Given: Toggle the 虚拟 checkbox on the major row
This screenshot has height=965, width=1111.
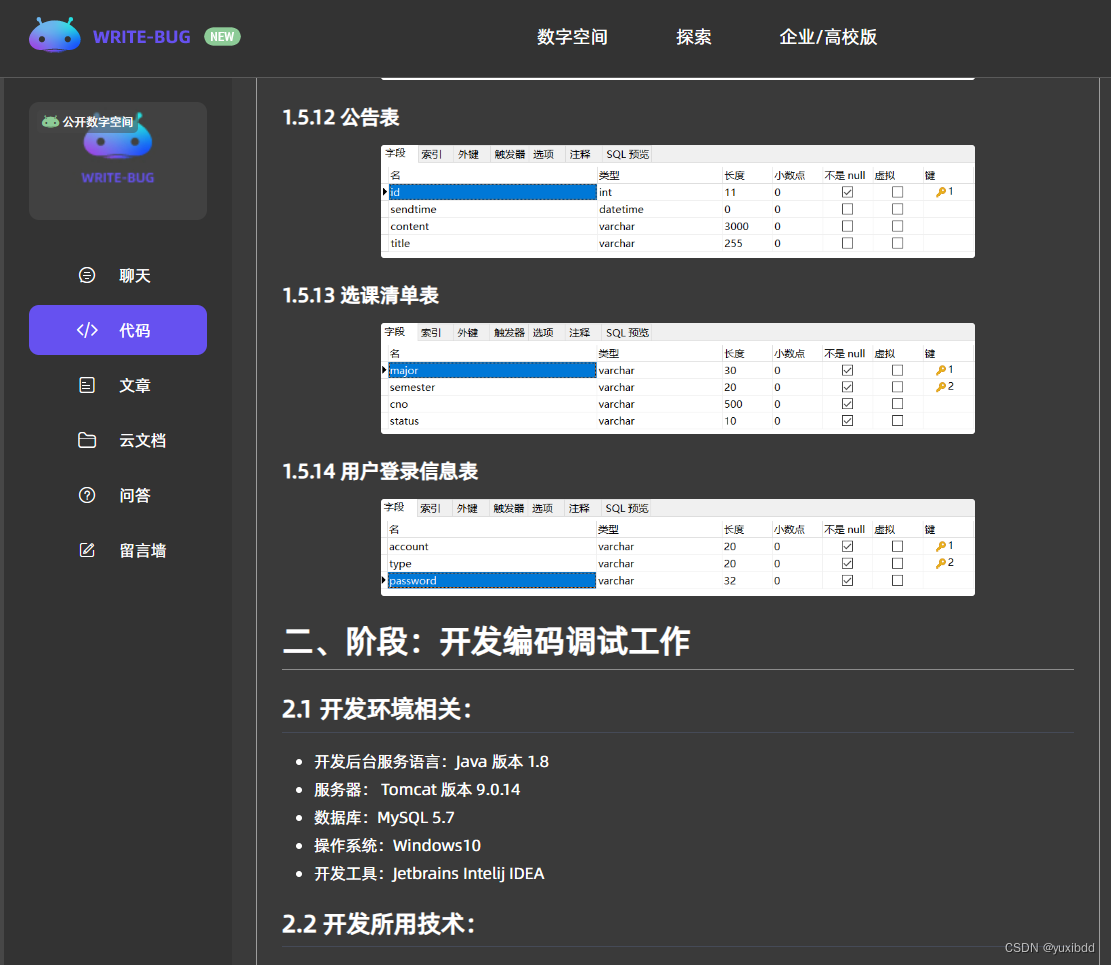Looking at the screenshot, I should (x=897, y=370).
